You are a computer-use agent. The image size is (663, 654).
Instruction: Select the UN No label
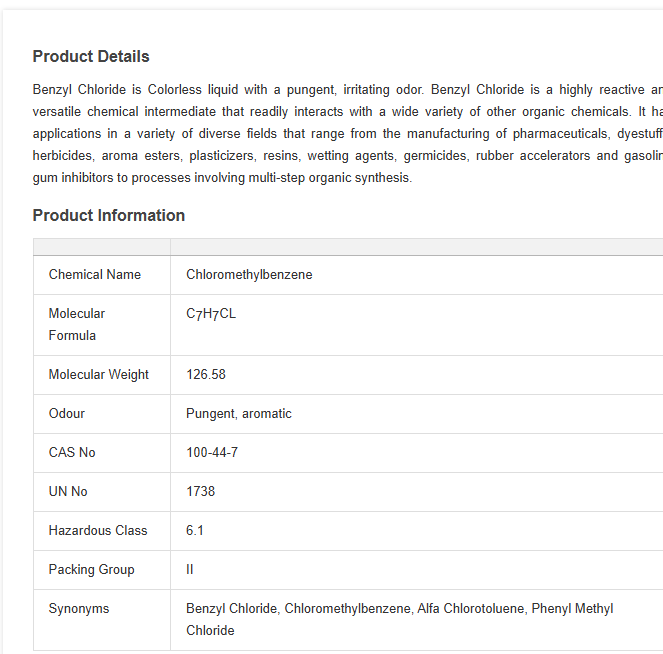click(x=68, y=492)
